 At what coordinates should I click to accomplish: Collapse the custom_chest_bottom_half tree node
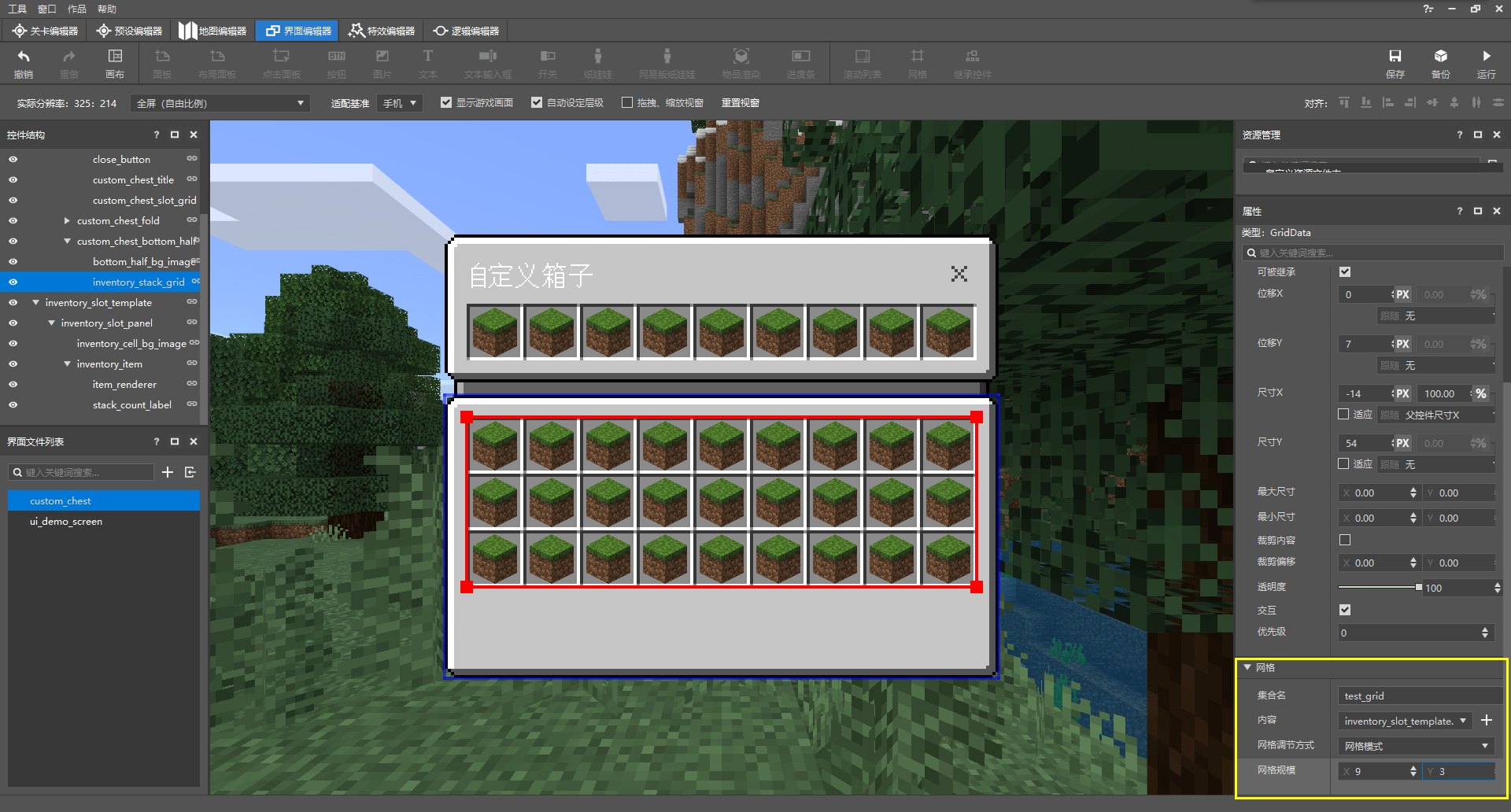point(67,241)
